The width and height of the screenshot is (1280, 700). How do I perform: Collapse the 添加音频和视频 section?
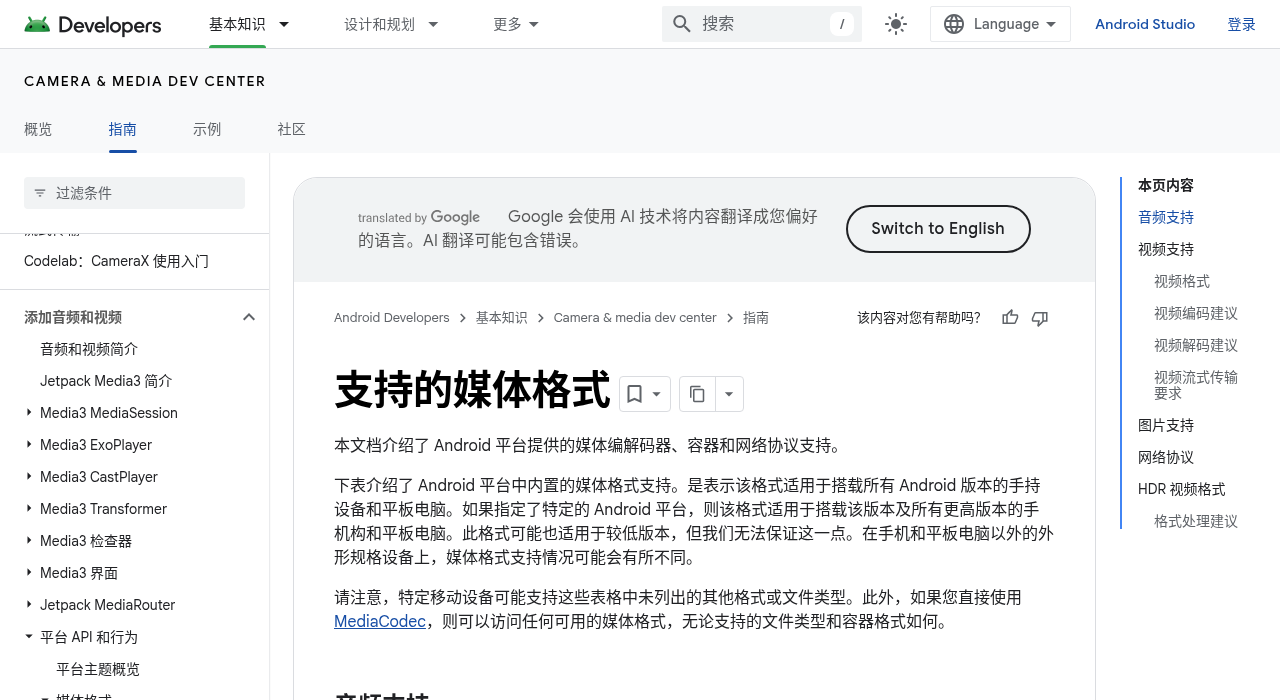(x=249, y=317)
